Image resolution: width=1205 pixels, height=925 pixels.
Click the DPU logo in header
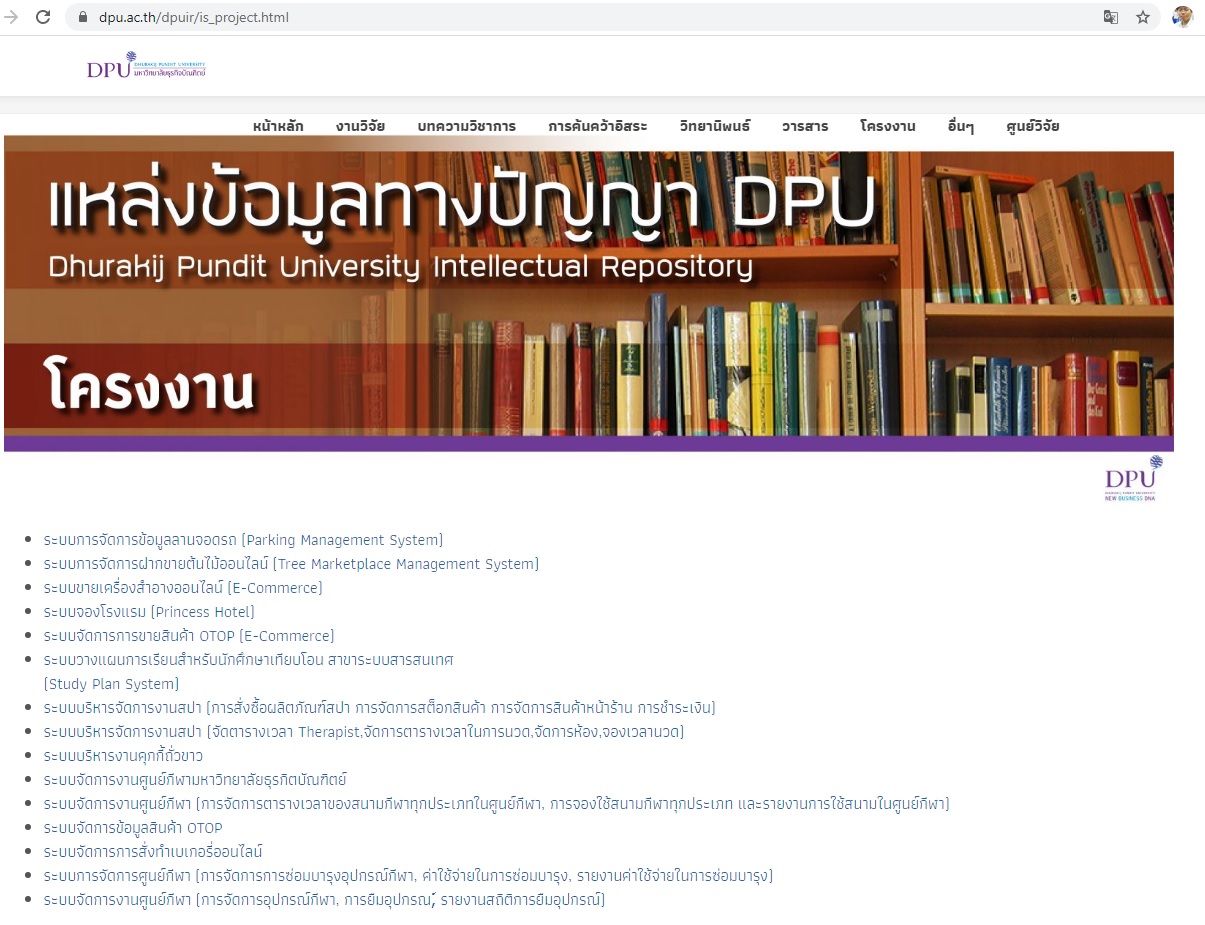point(146,66)
